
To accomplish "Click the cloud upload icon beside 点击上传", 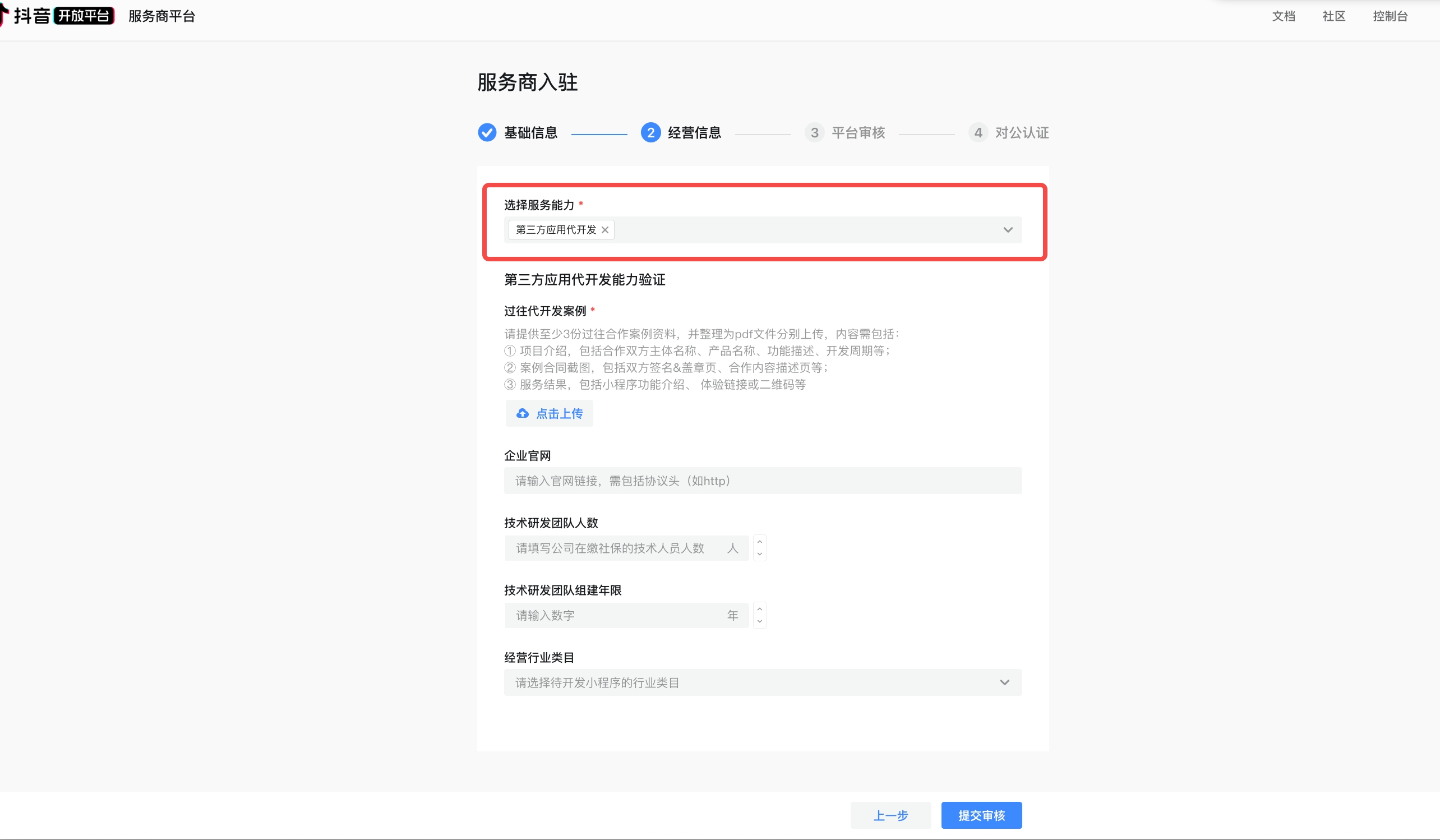I will [522, 413].
